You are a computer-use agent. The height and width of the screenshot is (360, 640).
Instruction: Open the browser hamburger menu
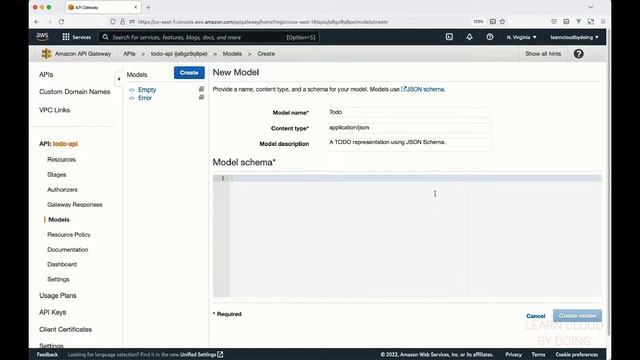click(603, 22)
